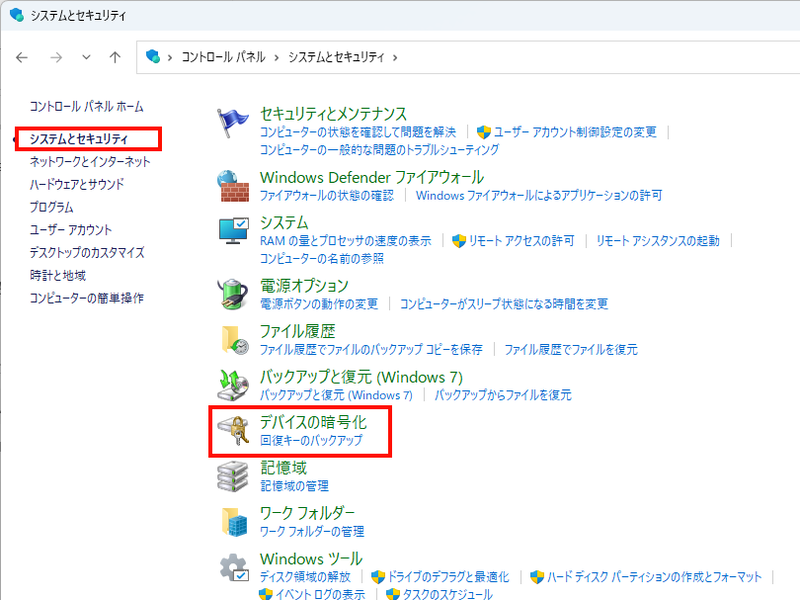Click コンピューターの一般的な問題のトラブルシューティング link
800x600 pixels.
(x=379, y=149)
